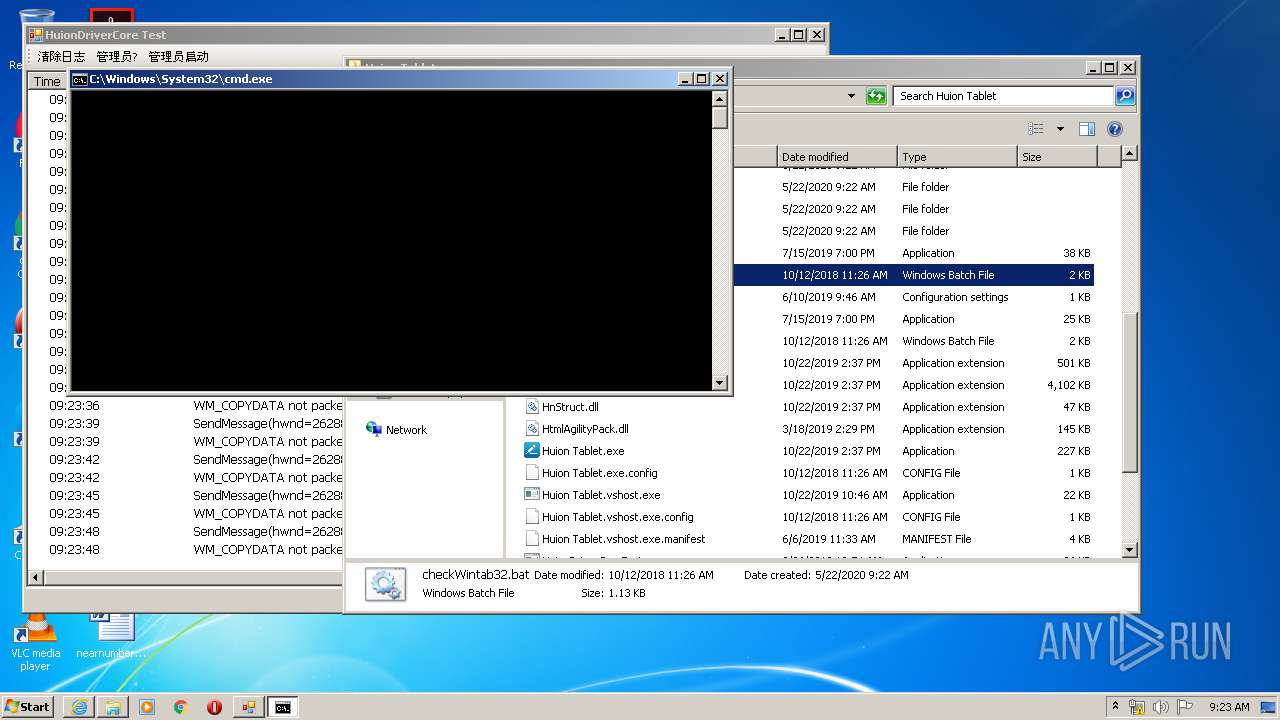Click the Explorer vertical scrollbar thumb
Image resolution: width=1280 pixels, height=720 pixels.
tap(1129, 392)
